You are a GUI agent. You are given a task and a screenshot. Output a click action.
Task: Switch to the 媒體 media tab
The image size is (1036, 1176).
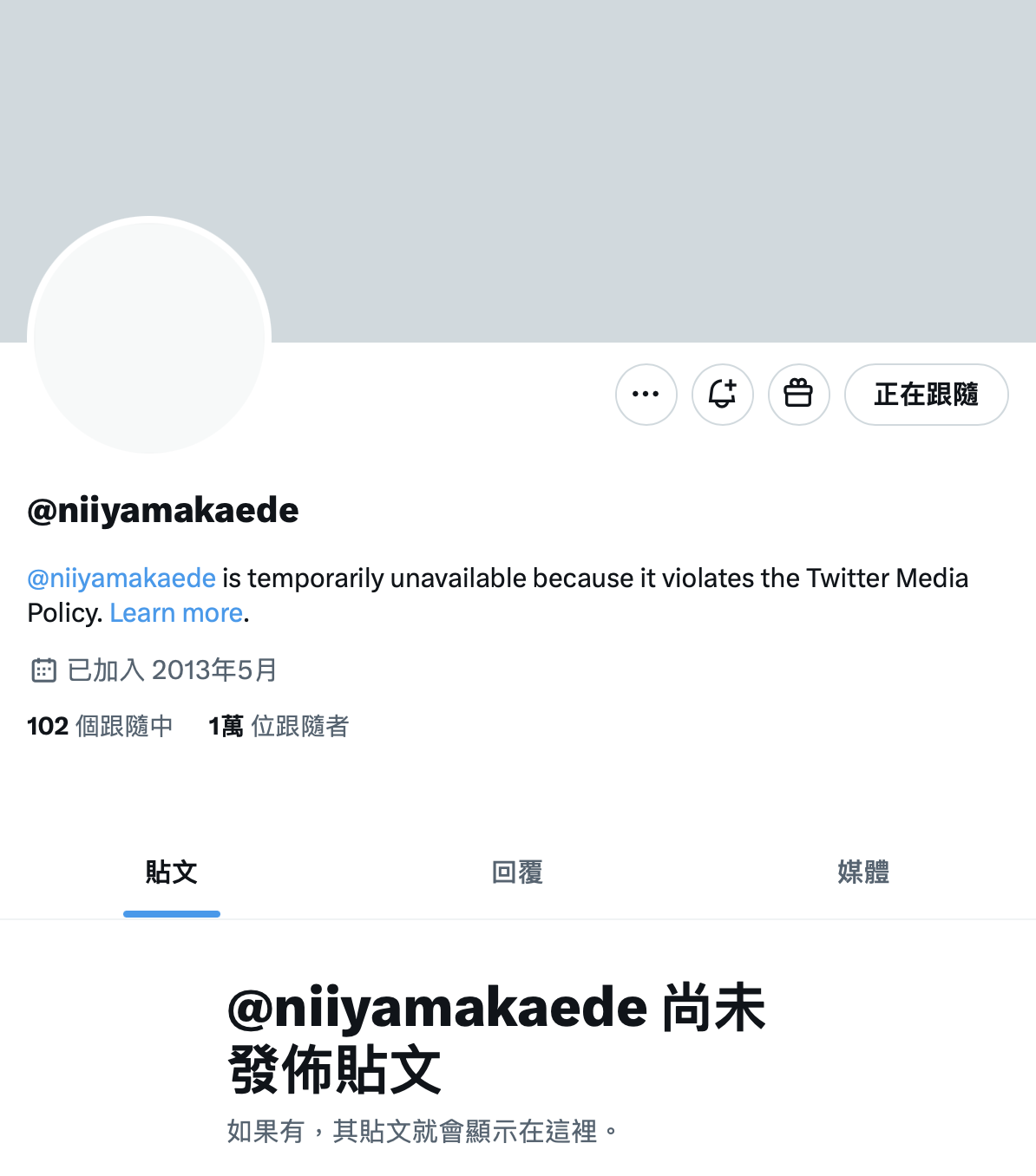coord(863,872)
